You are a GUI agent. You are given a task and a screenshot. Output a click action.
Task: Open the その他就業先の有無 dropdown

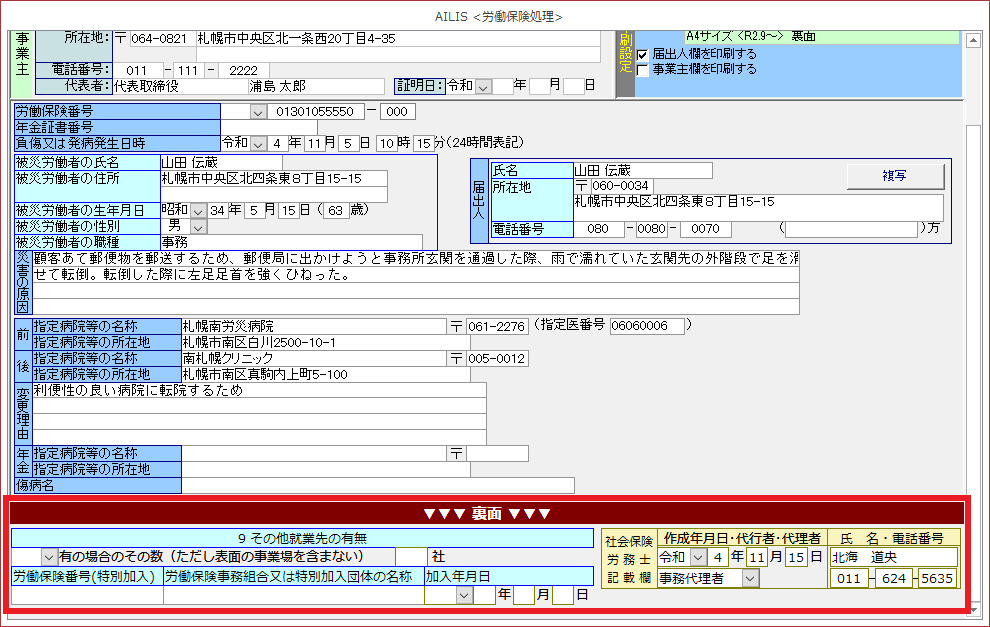click(48, 556)
